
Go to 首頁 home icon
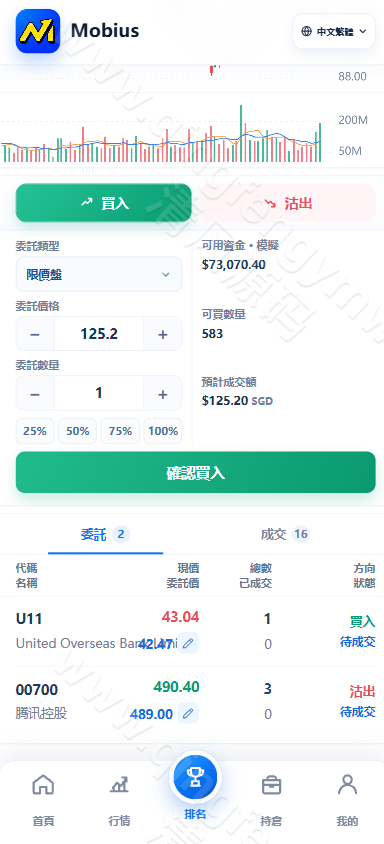point(43,785)
